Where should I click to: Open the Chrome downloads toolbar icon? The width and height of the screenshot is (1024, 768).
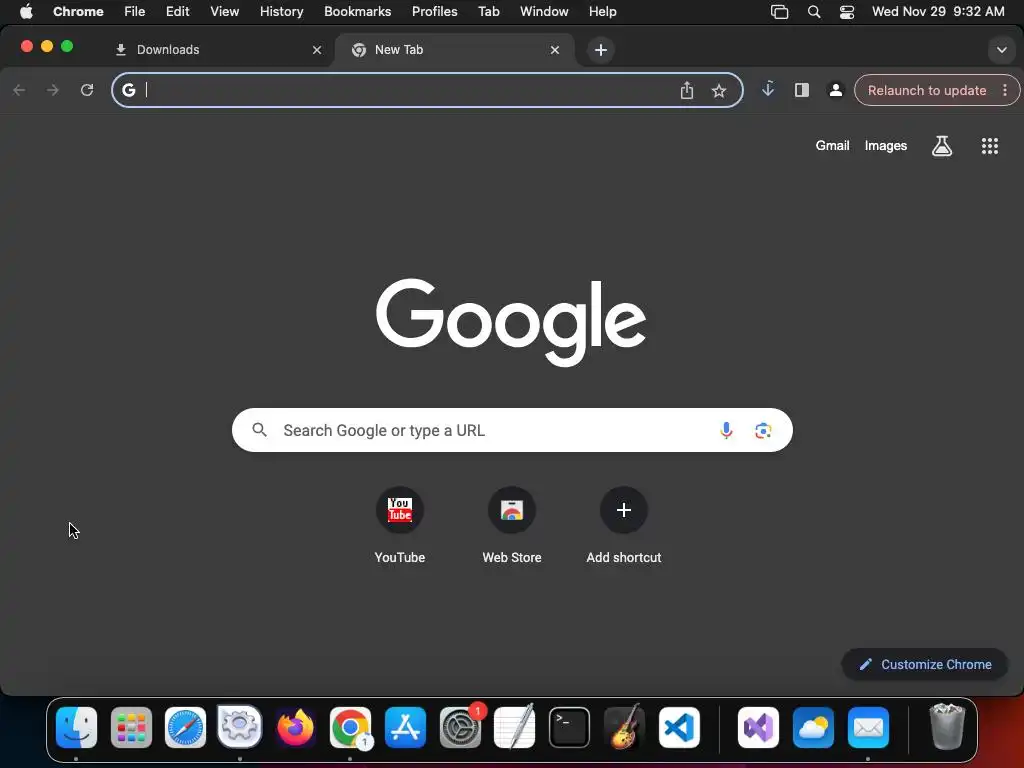768,89
